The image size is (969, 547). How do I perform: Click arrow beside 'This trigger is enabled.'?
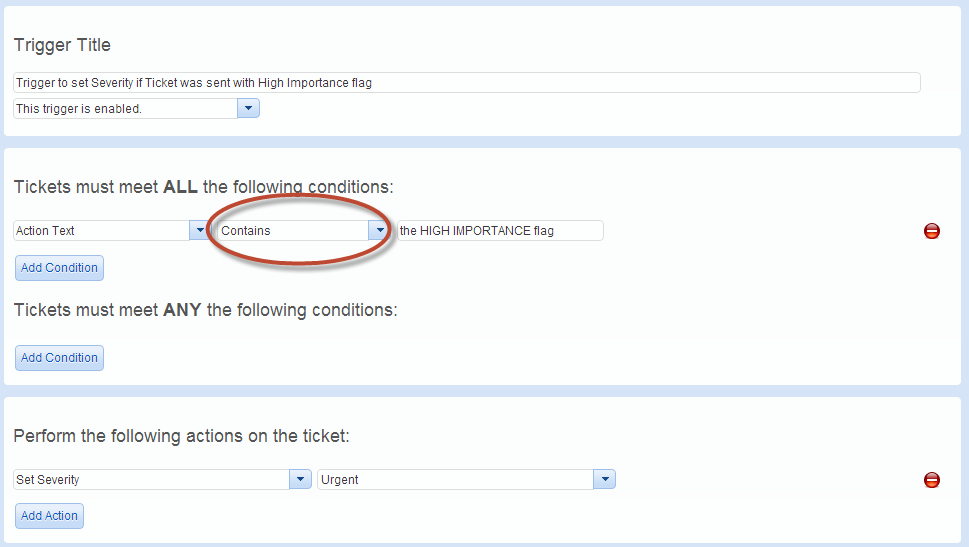click(x=248, y=109)
